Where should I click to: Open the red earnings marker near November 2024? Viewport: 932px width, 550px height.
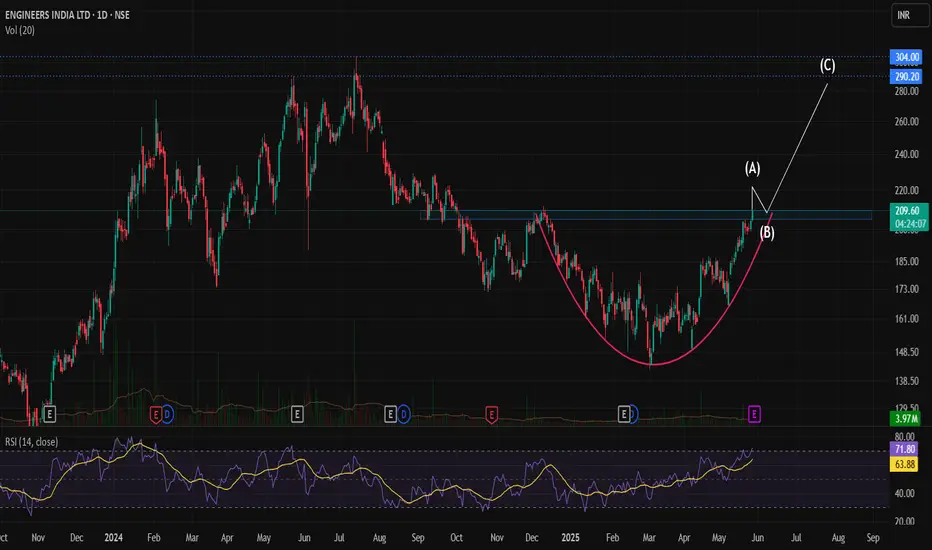(x=492, y=414)
